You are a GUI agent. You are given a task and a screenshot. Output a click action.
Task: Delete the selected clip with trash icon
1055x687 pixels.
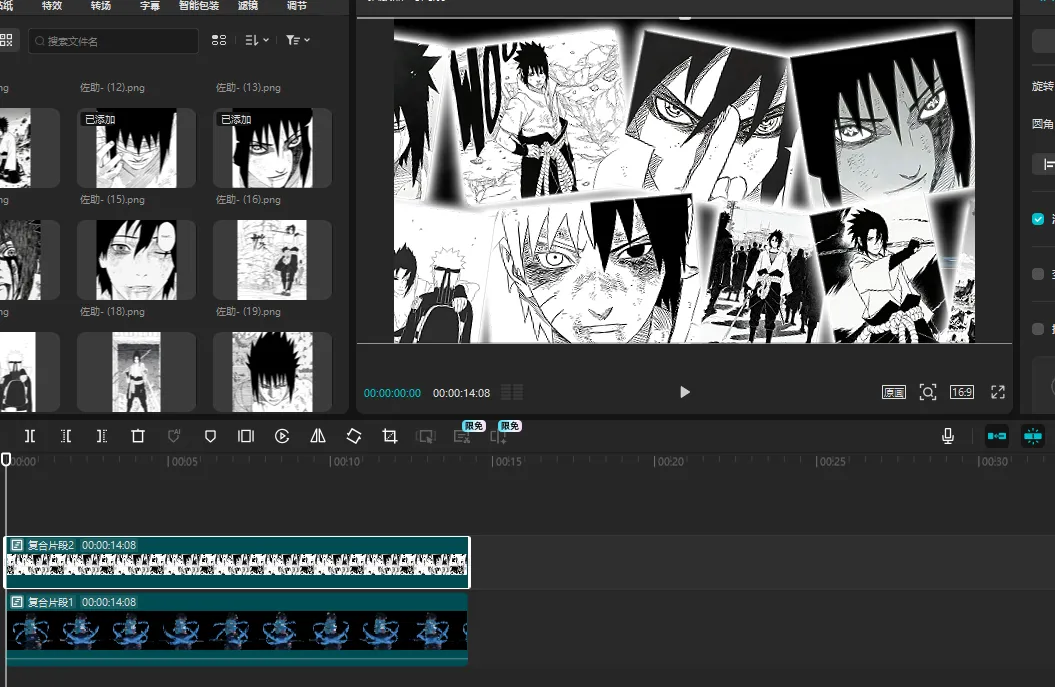pos(138,436)
